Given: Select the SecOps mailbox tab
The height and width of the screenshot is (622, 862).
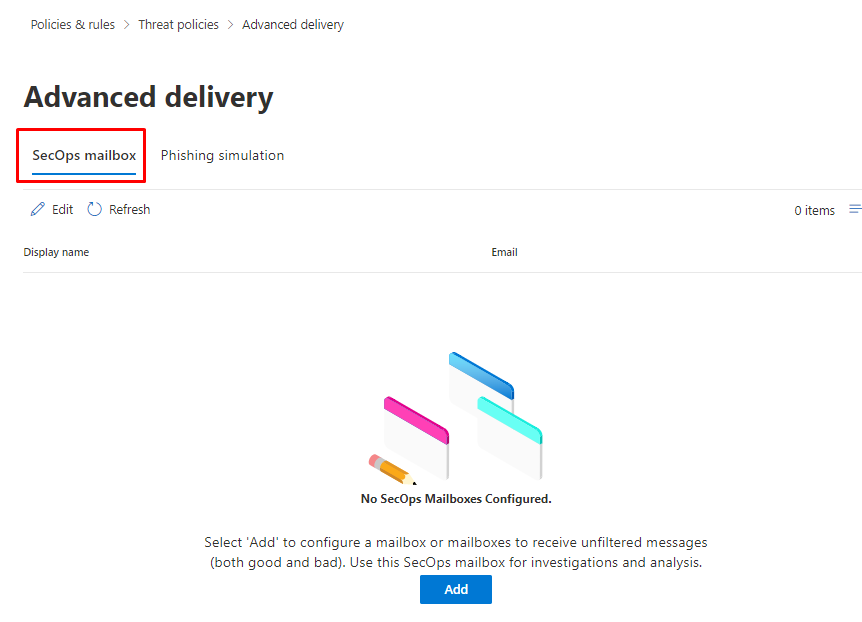Looking at the screenshot, I should click(x=84, y=156).
